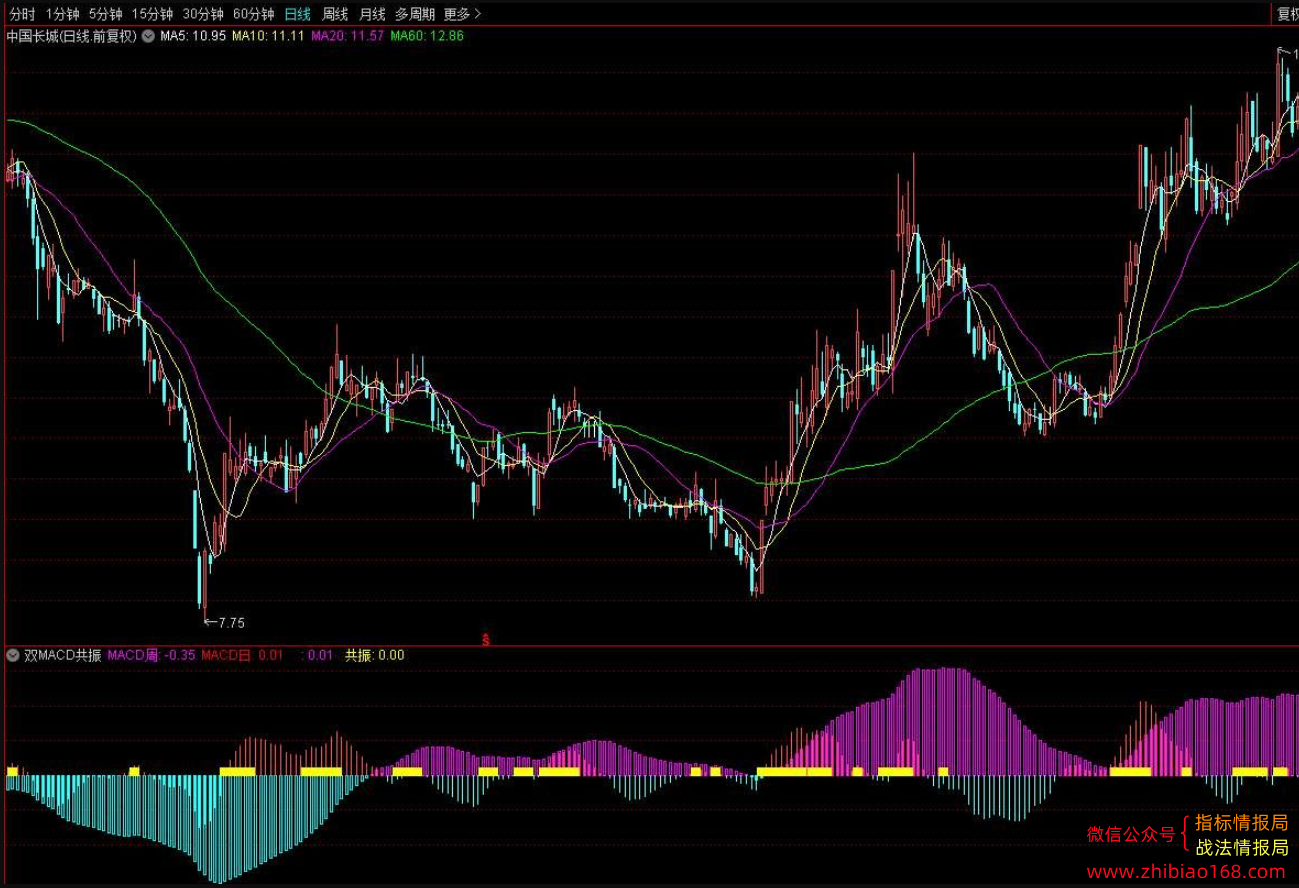
Task: Click the 中国长城(日线 前复权) chart title
Action: [72, 36]
